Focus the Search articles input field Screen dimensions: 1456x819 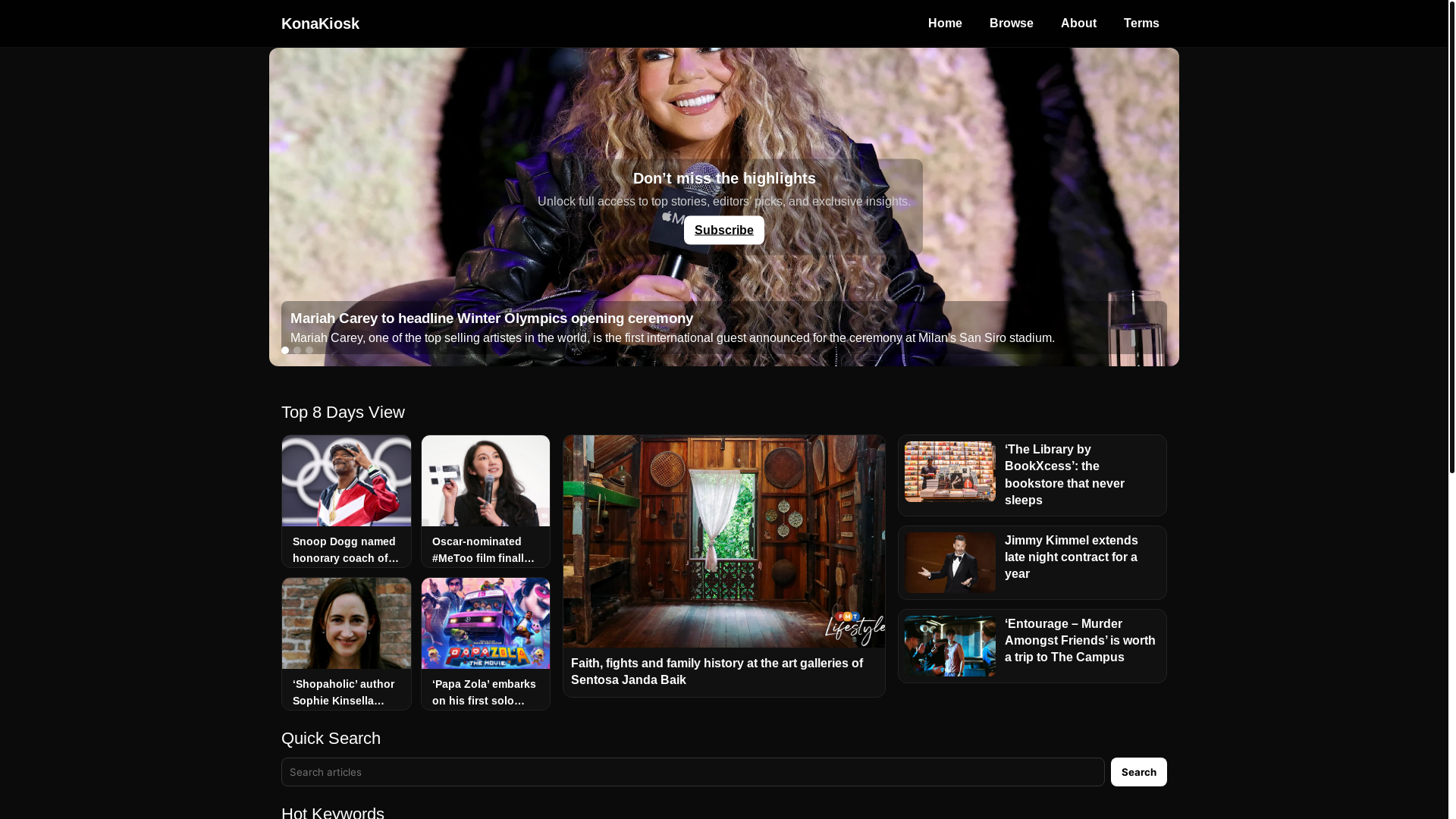692,772
